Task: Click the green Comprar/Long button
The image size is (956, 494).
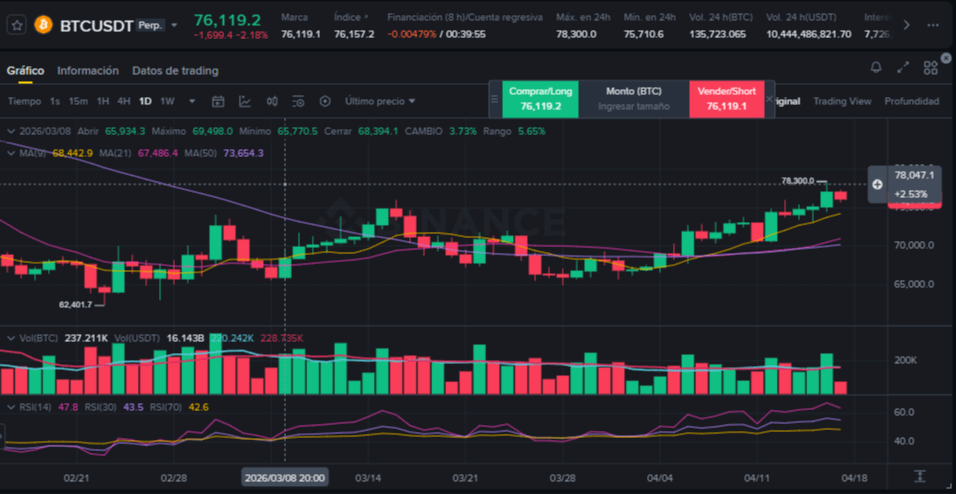Action: pos(541,99)
